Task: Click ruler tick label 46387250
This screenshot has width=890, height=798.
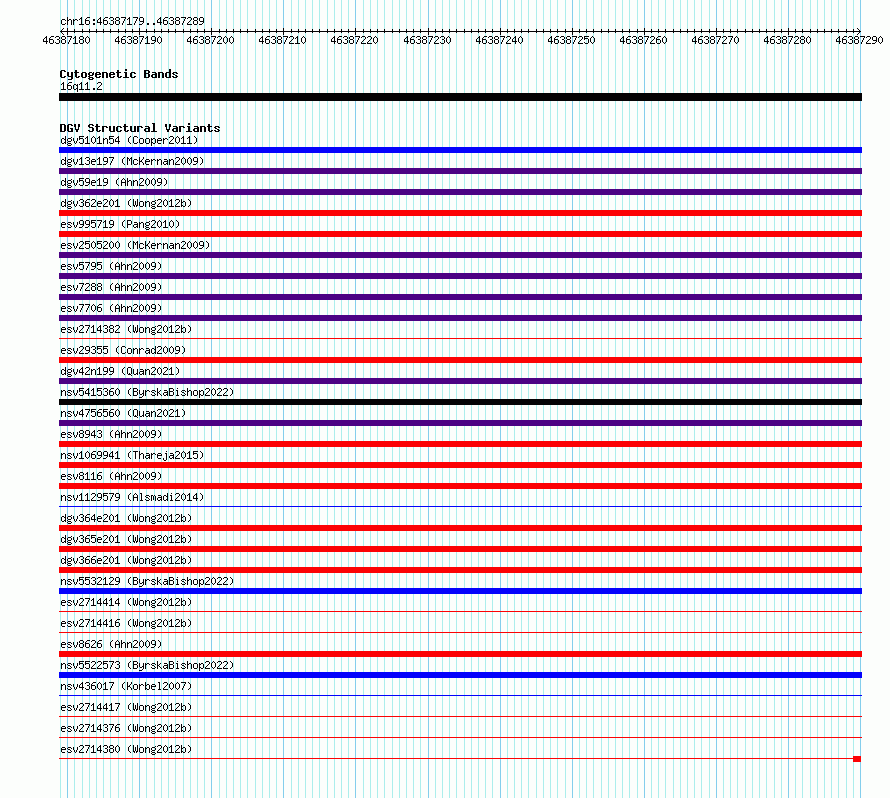Action: point(572,40)
